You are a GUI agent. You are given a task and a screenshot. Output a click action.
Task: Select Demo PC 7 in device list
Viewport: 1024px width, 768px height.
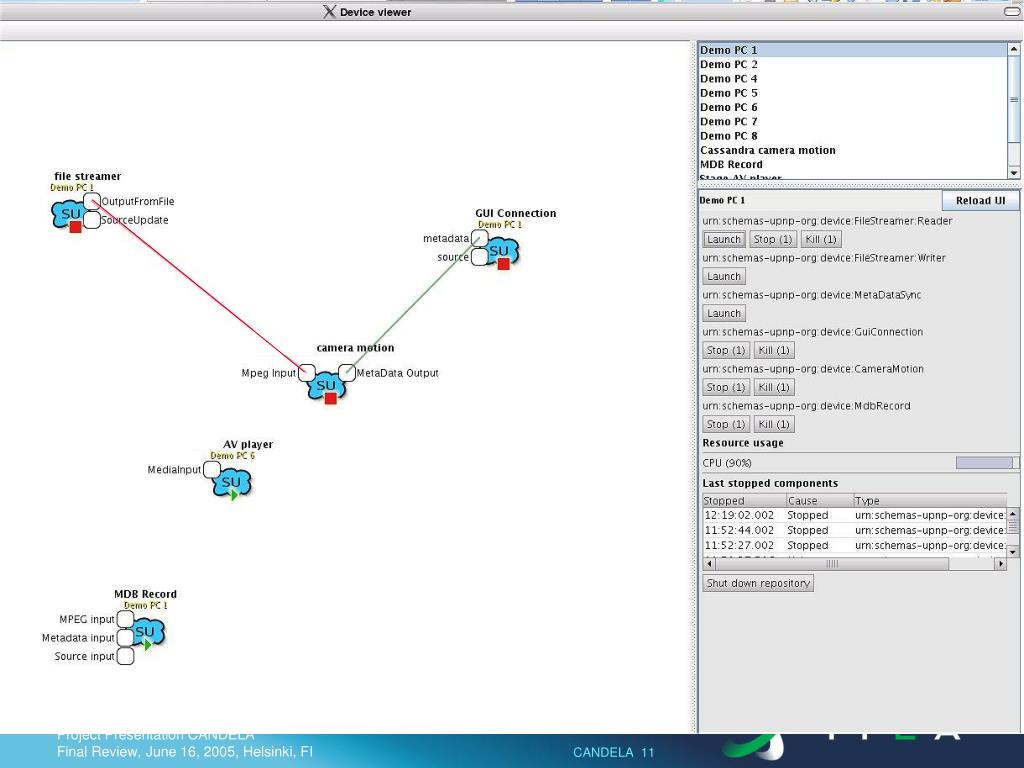853,122
